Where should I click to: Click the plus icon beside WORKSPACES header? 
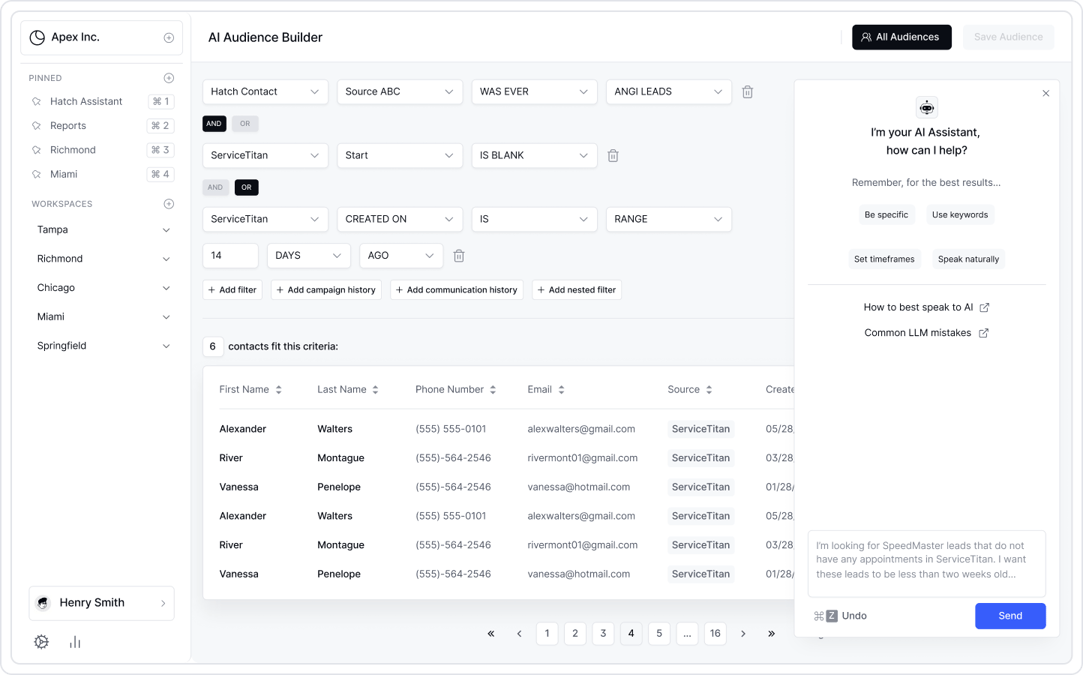169,203
